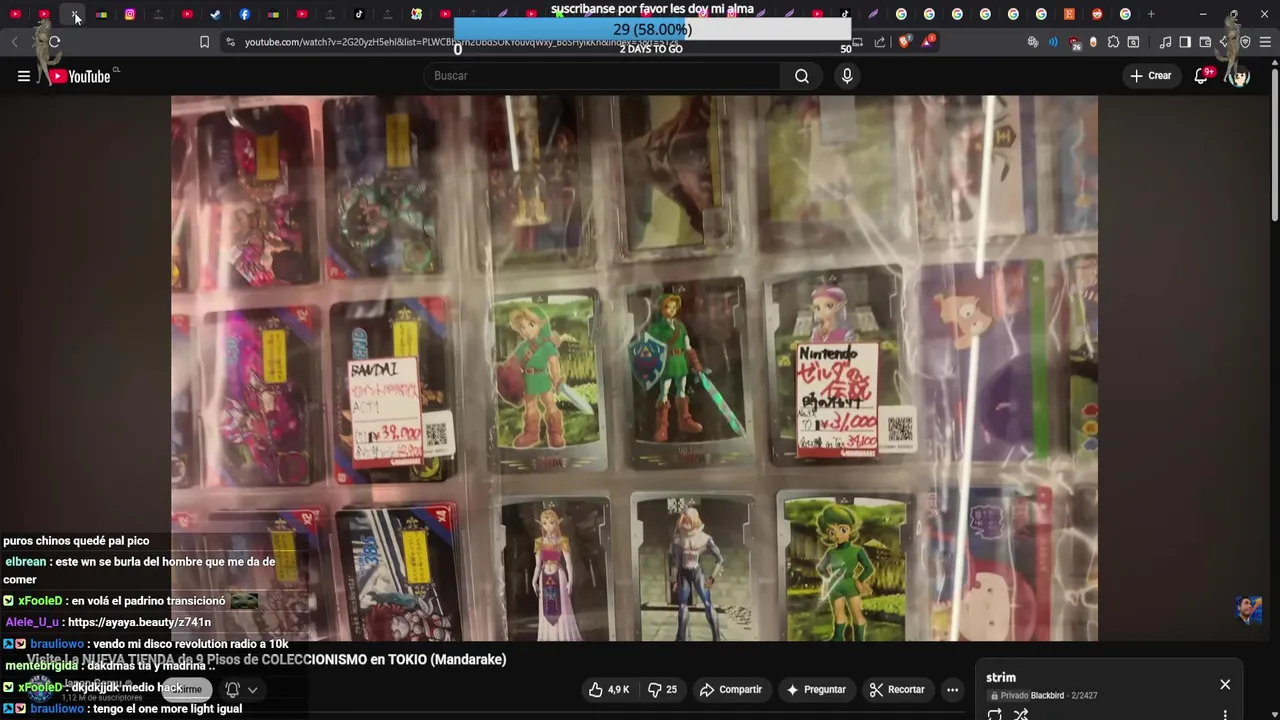Click the tab search icon in toolbar
The width and height of the screenshot is (1280, 720).
click(x=1133, y=42)
